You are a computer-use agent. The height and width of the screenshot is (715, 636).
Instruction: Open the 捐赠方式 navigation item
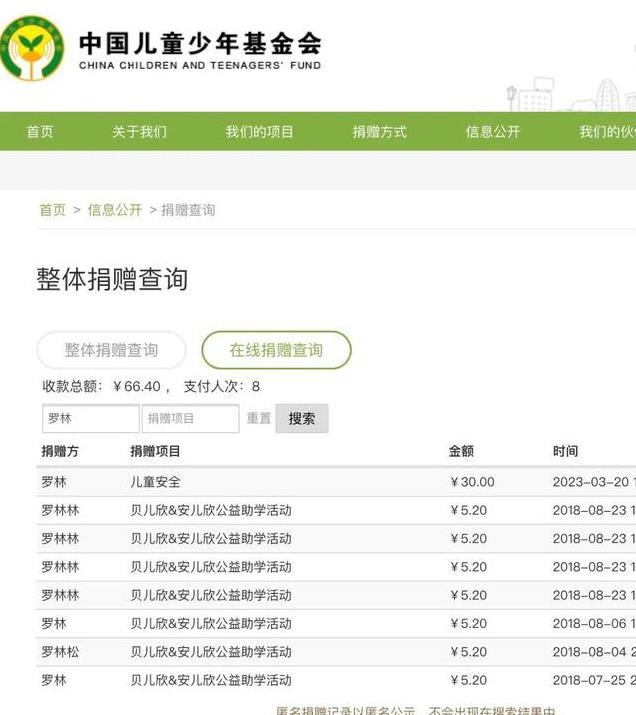[379, 132]
